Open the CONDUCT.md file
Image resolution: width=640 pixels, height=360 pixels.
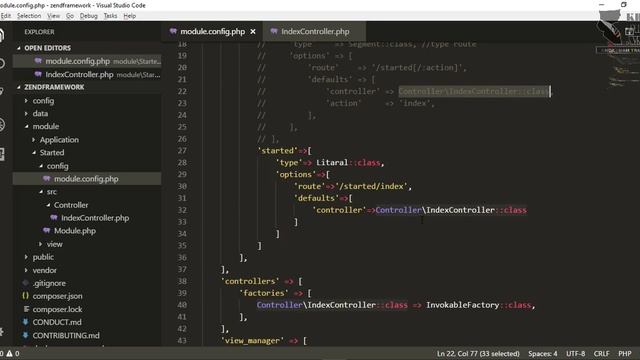pyautogui.click(x=57, y=322)
